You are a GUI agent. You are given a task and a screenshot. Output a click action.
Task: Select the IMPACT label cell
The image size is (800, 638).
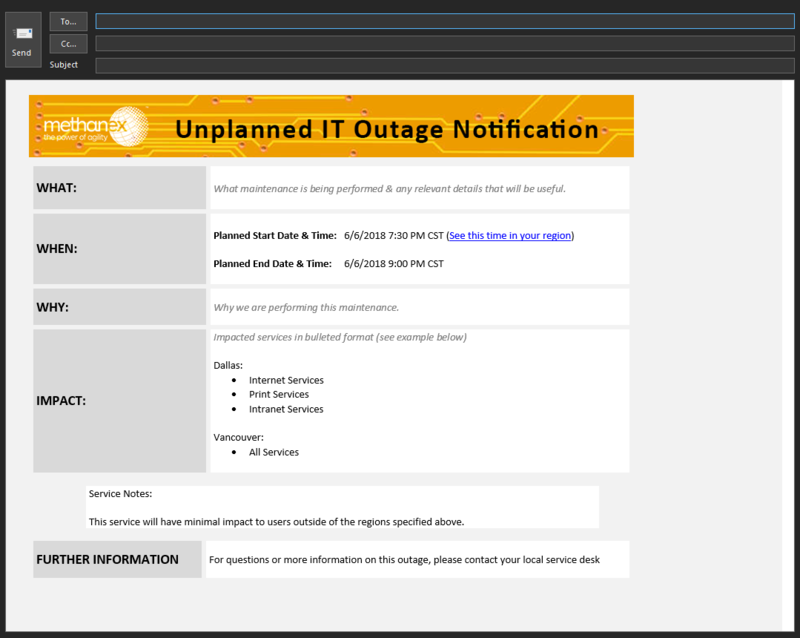click(x=119, y=400)
